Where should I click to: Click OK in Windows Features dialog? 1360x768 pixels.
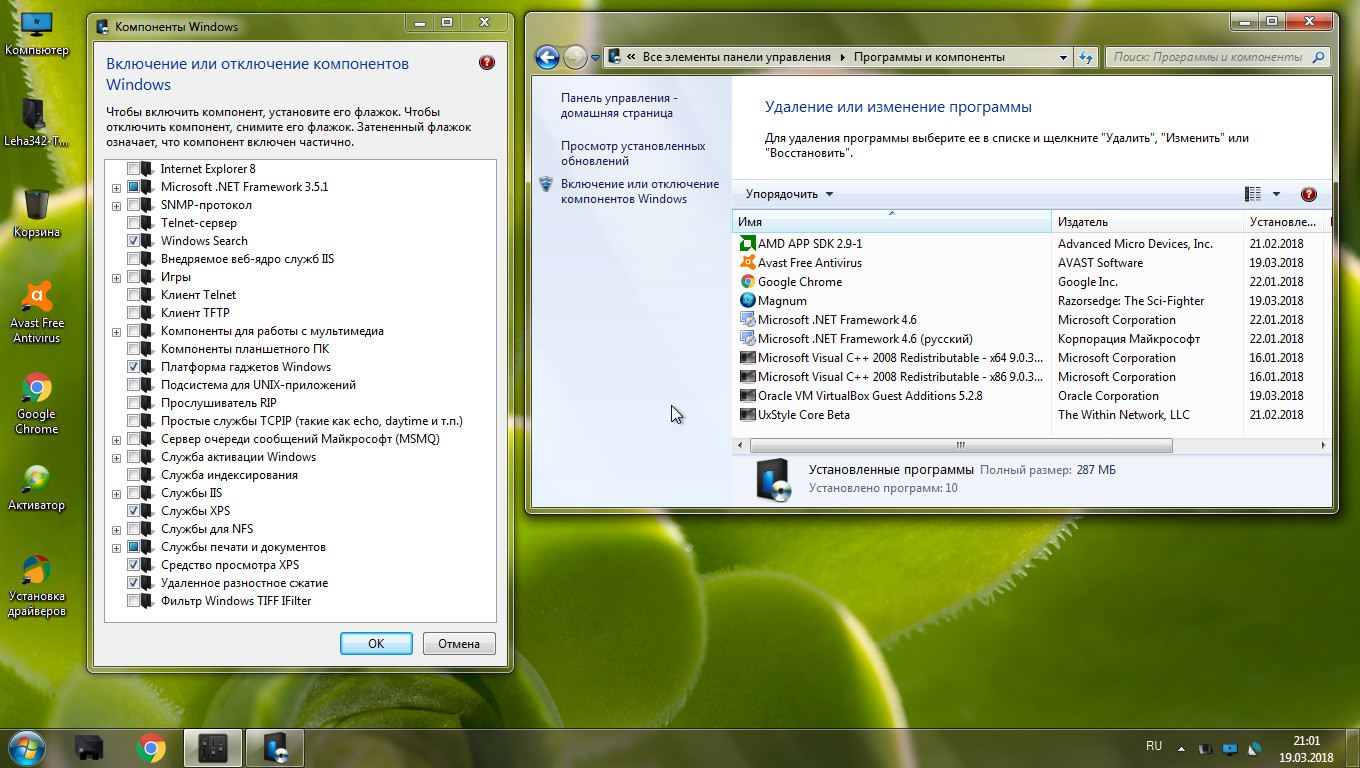[x=376, y=643]
